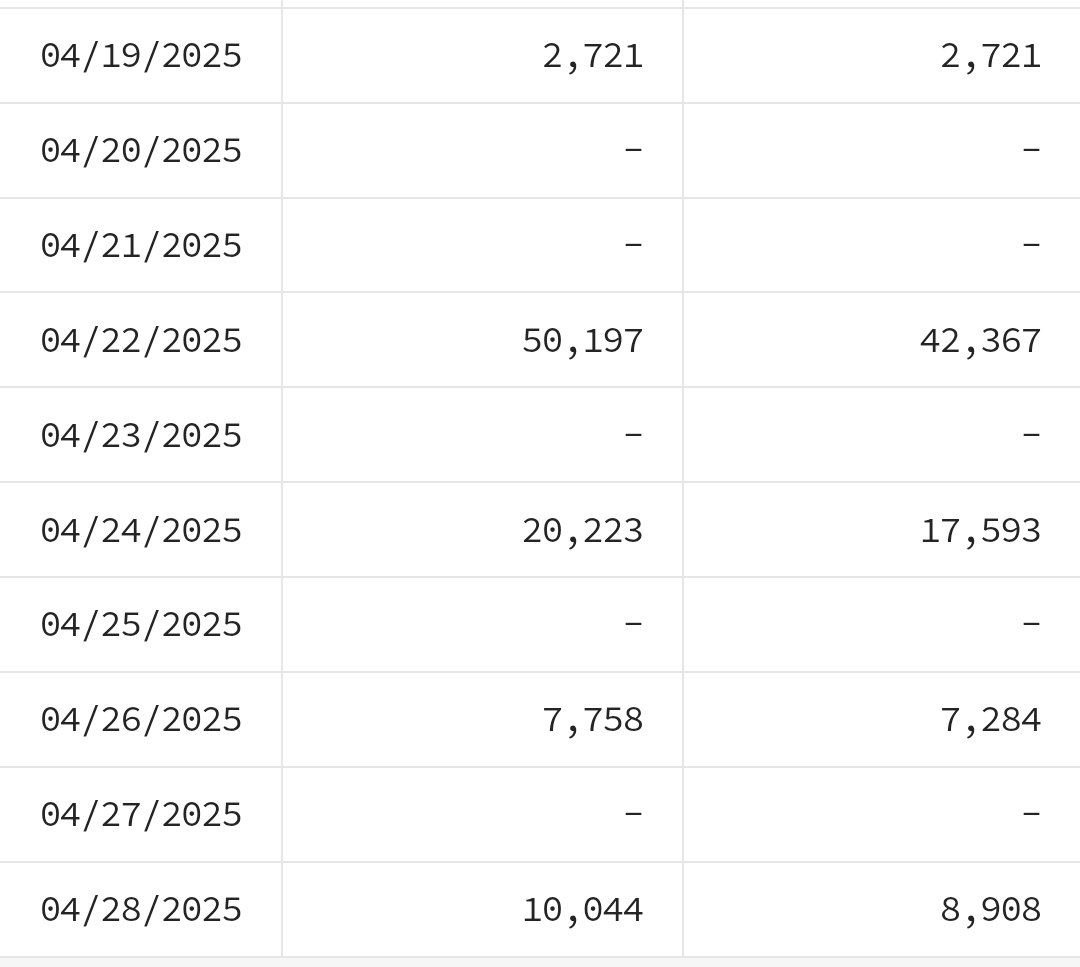Select the 10,044 value cell
The width and height of the screenshot is (1080, 967).
(x=482, y=910)
